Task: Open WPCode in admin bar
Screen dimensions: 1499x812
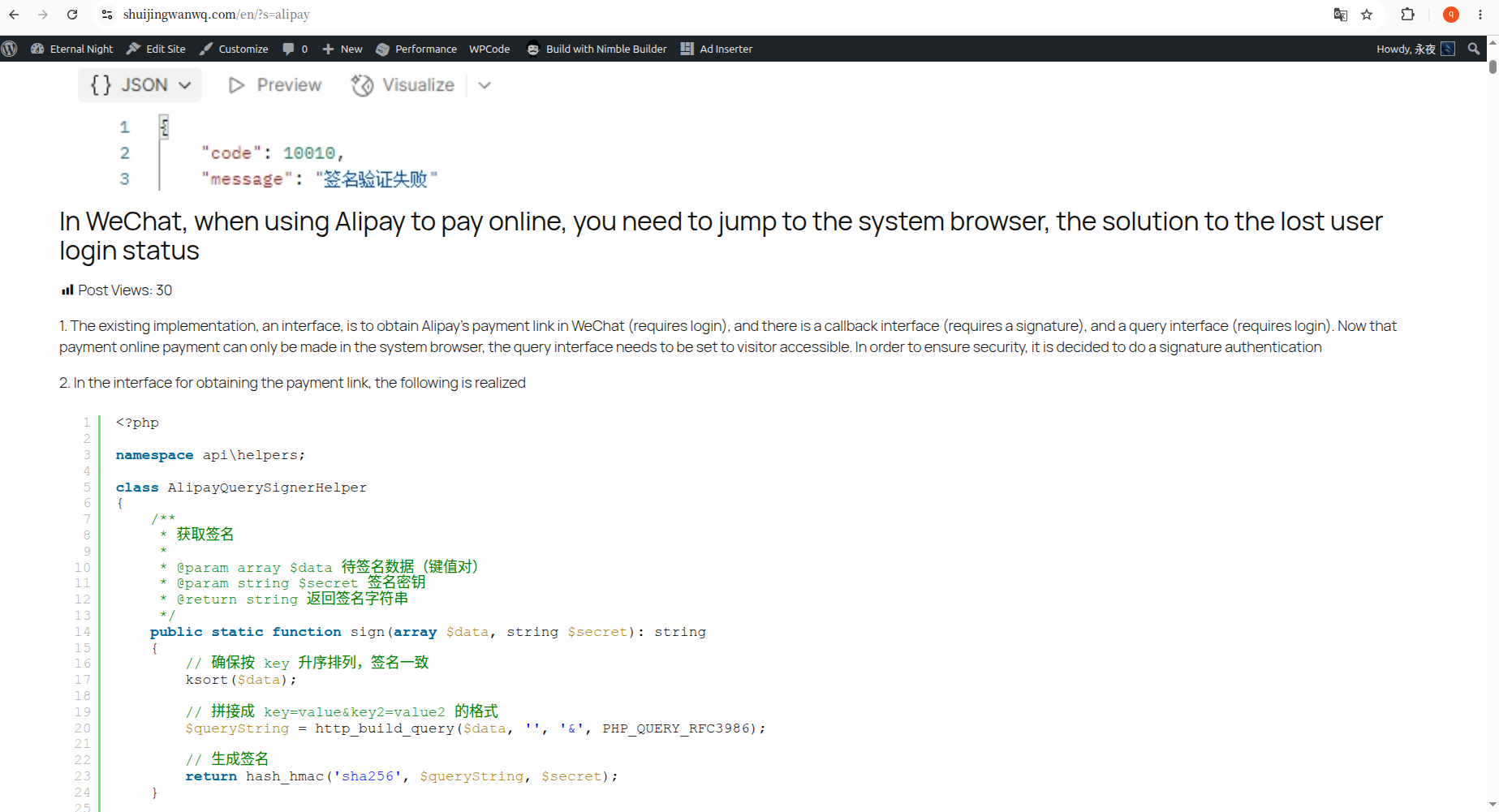Action: (x=489, y=49)
